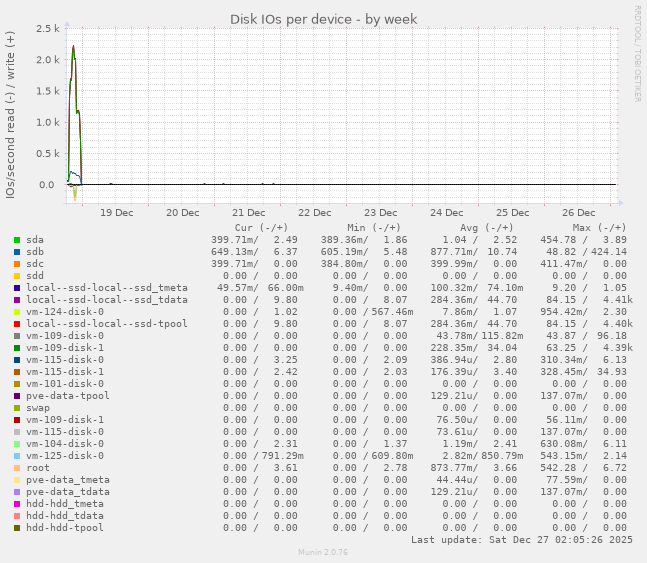Click the '0.5 k' y-axis label
This screenshot has width=647, height=563.
[48, 154]
